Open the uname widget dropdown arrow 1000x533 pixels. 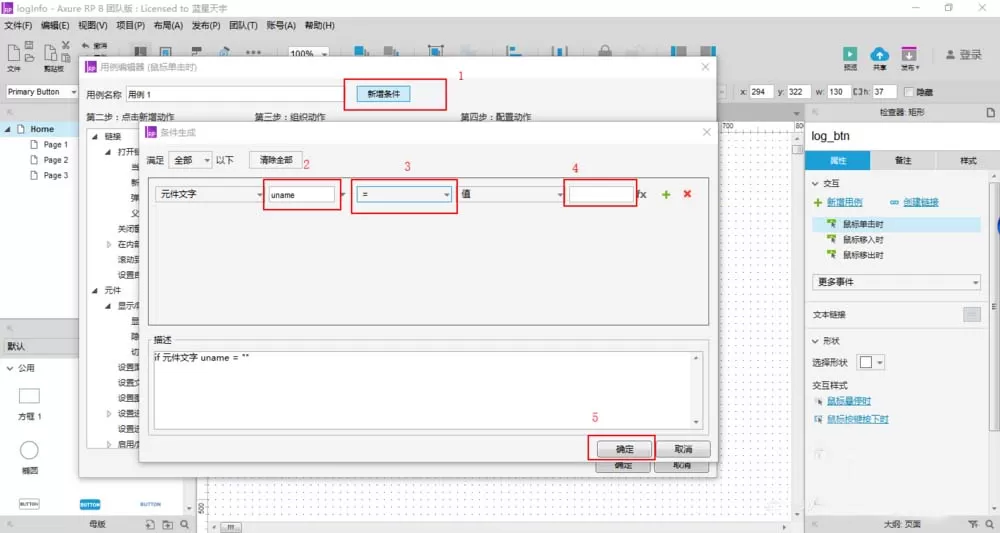coord(342,194)
